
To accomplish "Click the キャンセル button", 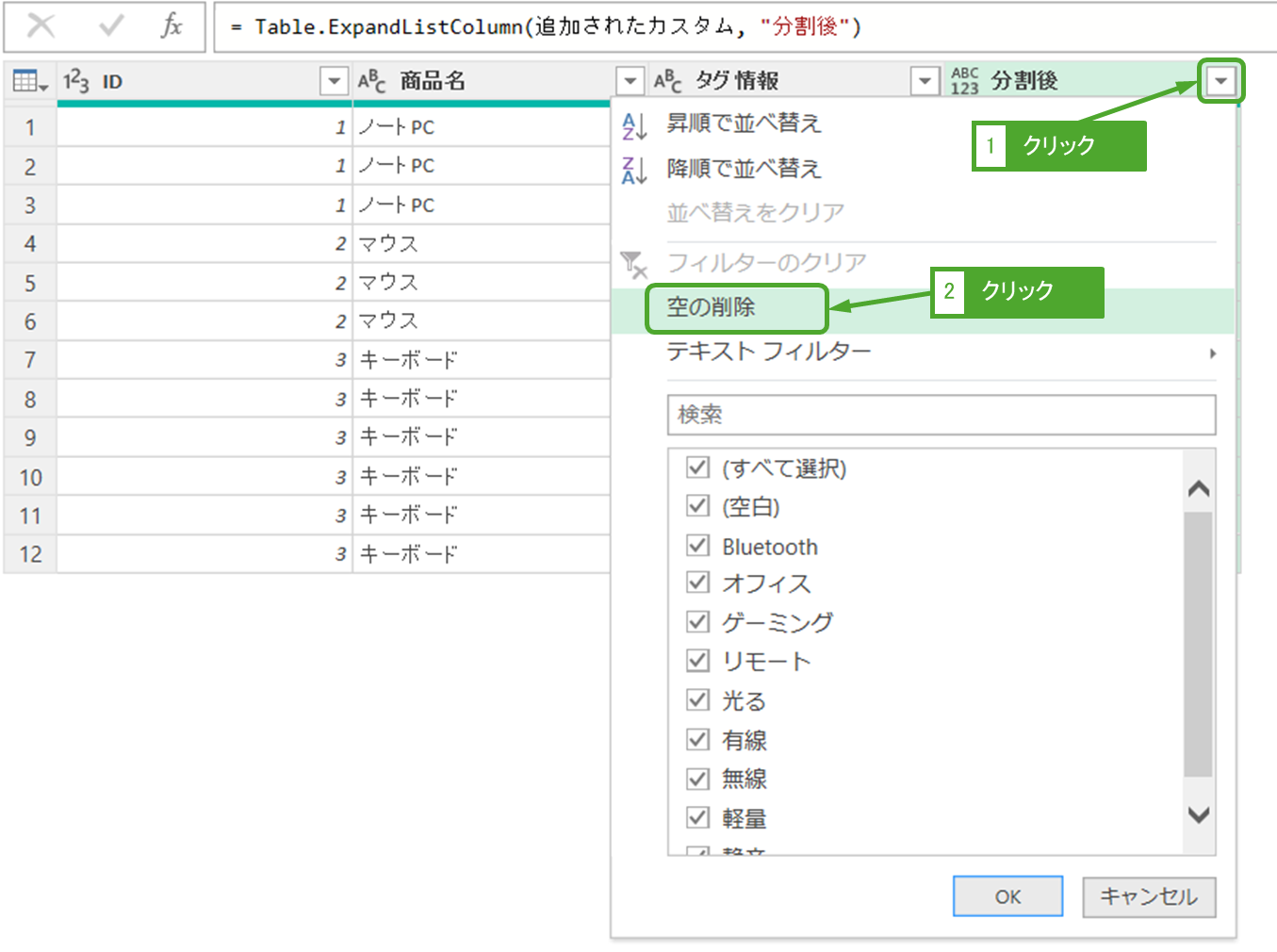I will point(1148,896).
